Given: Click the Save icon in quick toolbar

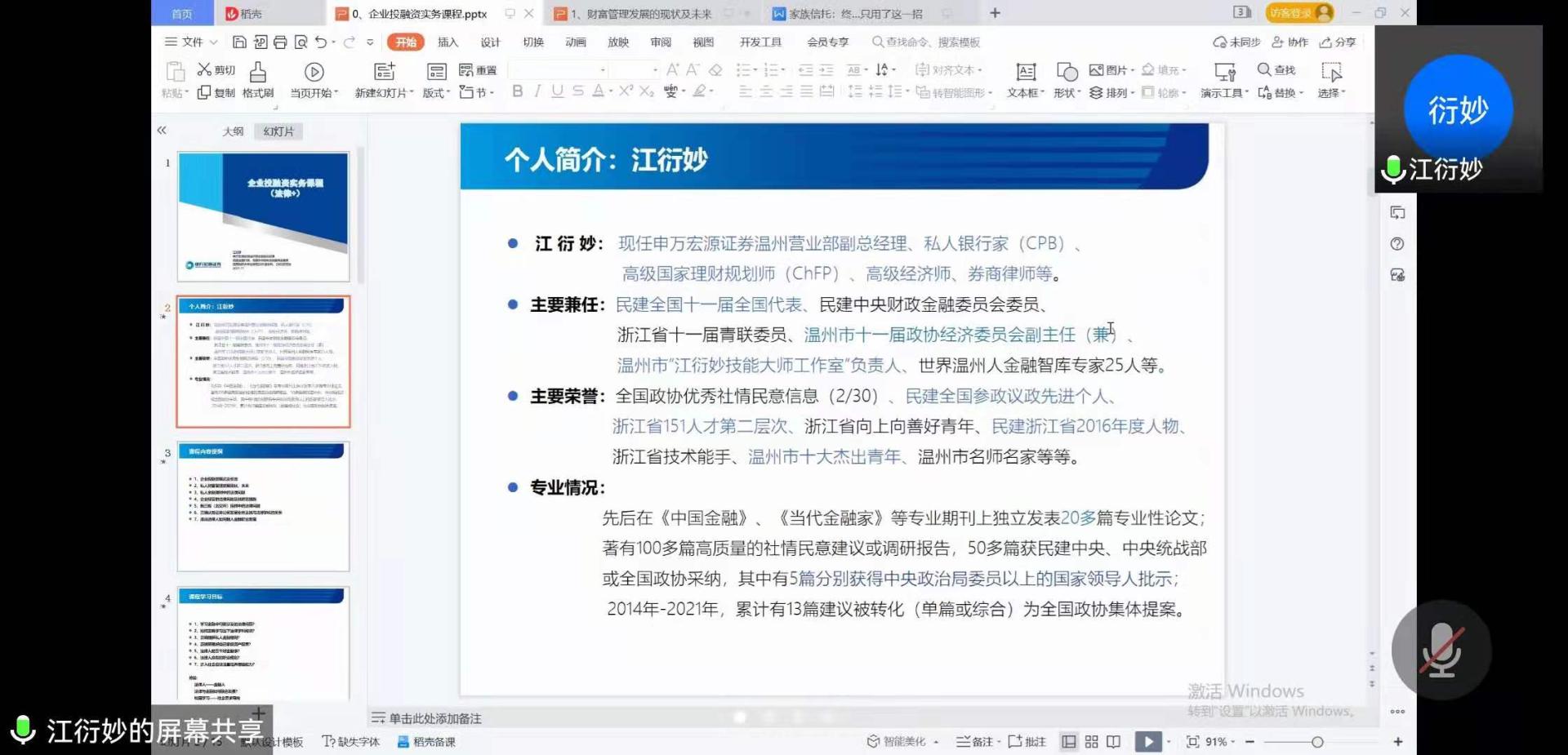Looking at the screenshot, I should tap(239, 42).
